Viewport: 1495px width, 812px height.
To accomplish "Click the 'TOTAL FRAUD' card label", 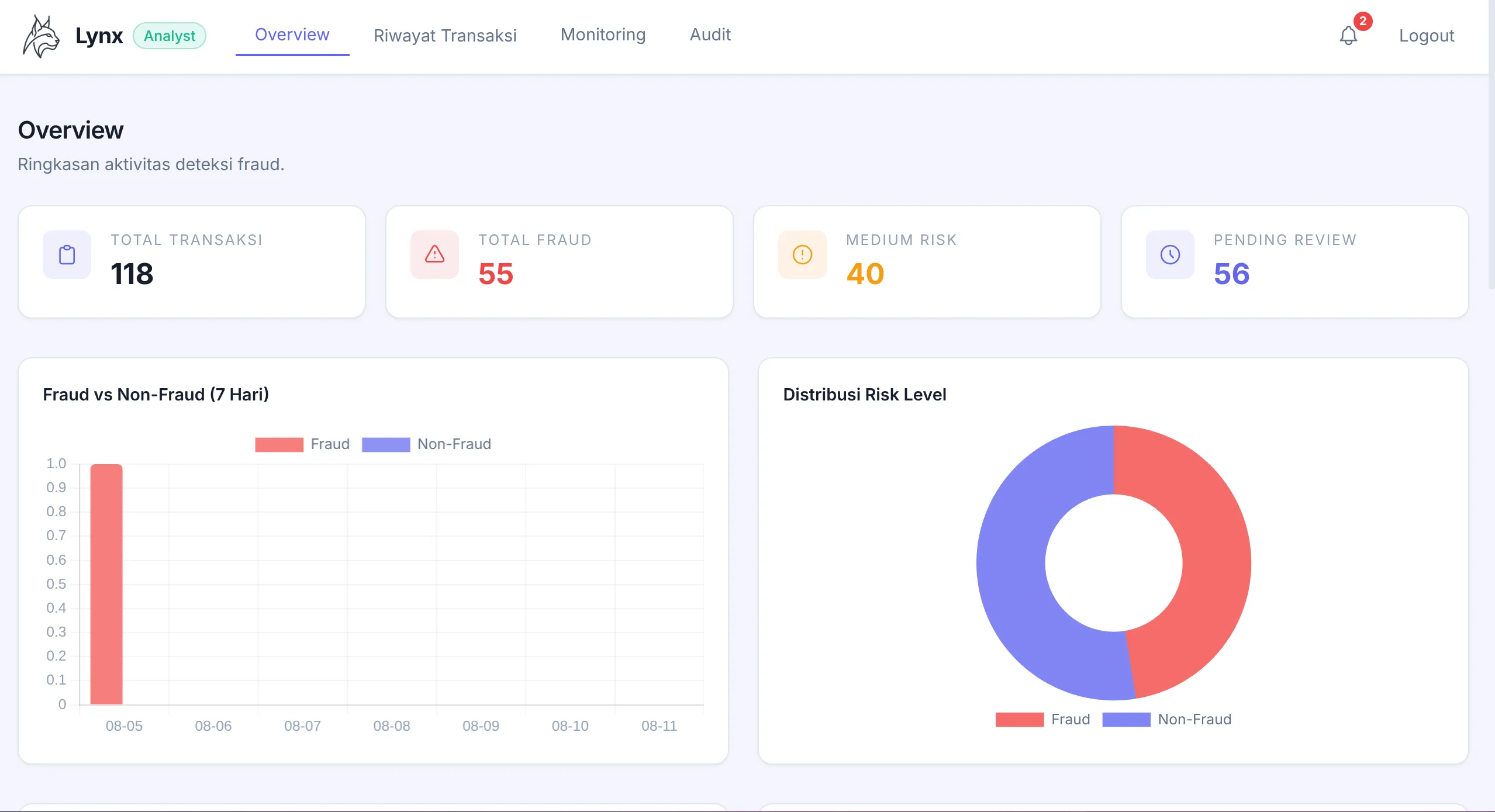I will [x=536, y=240].
